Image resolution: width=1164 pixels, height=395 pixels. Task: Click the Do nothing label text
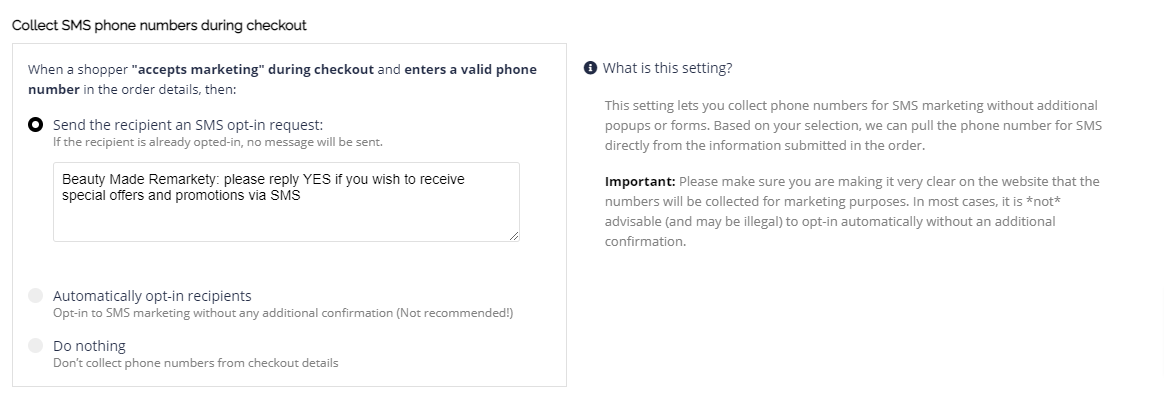(89, 345)
